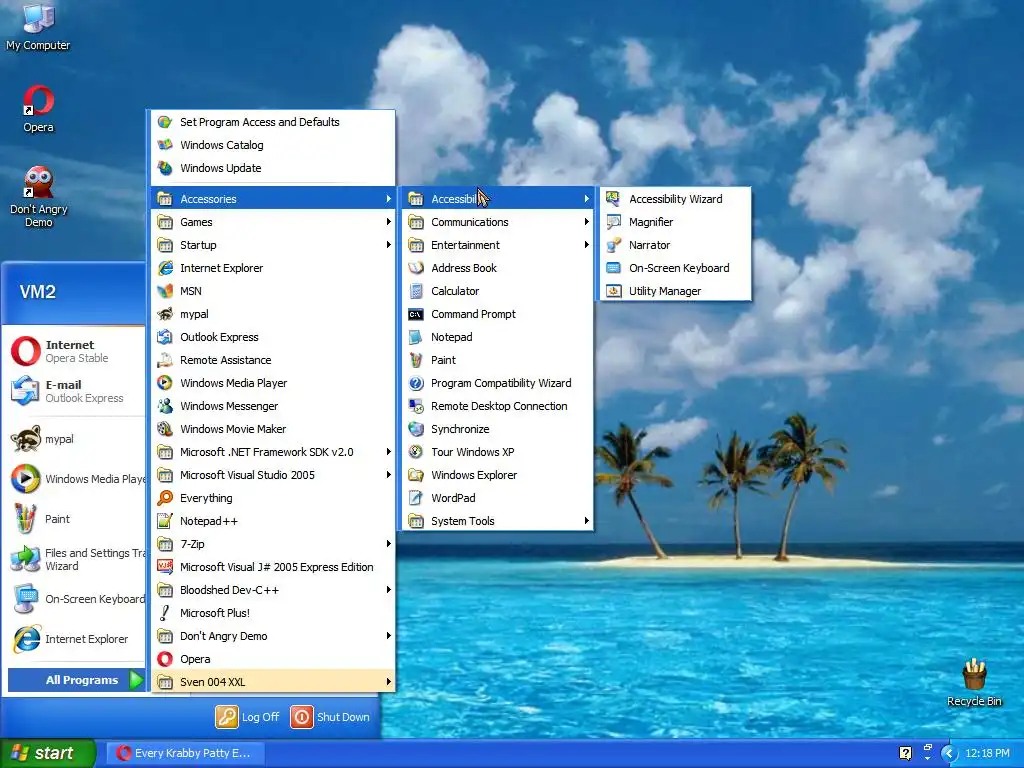Expand the Sven 004 XXL submenu
Screen dimensions: 1024x768
273,682
